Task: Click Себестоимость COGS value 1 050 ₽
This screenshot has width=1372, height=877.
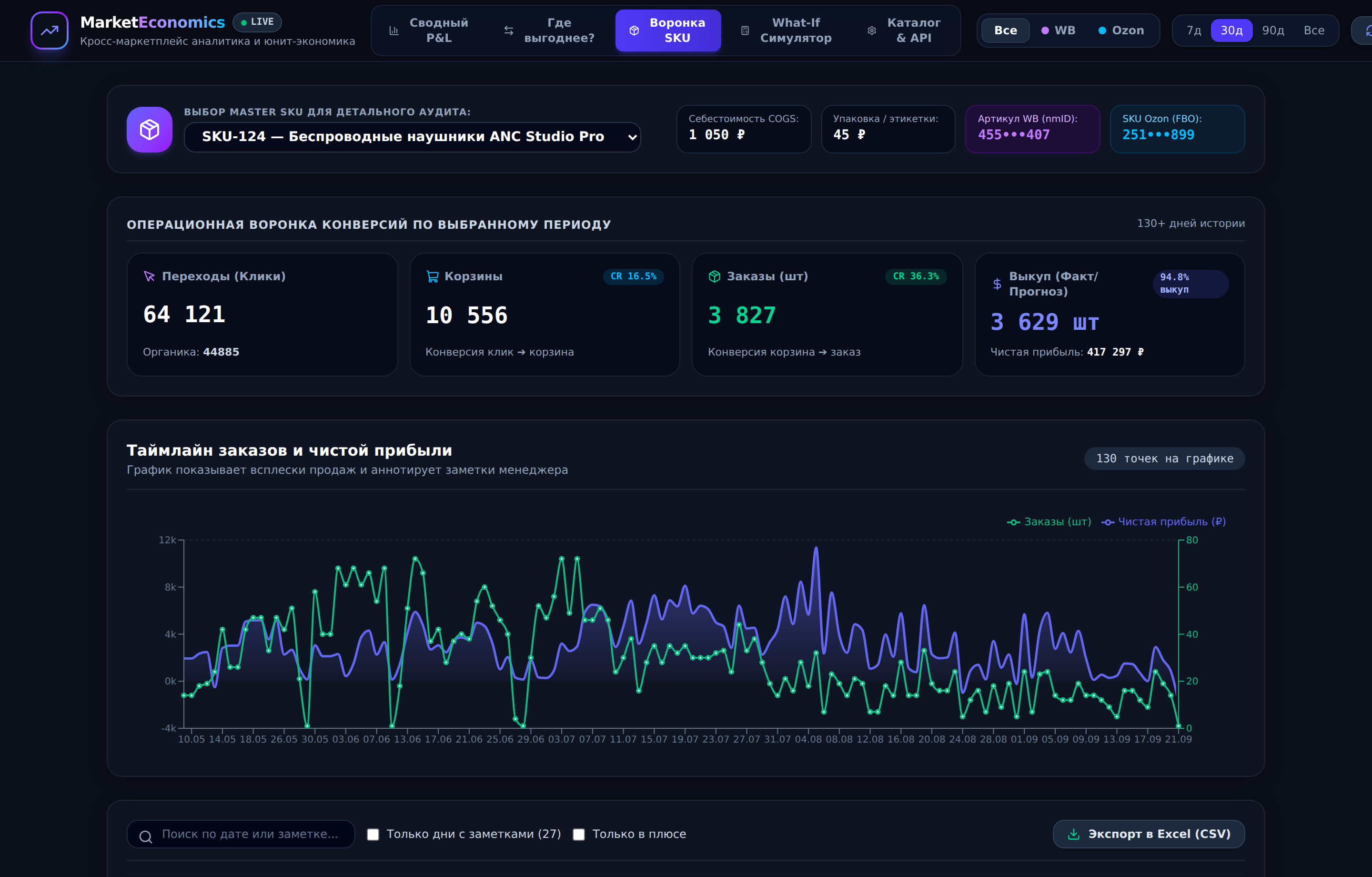Action: tap(716, 135)
